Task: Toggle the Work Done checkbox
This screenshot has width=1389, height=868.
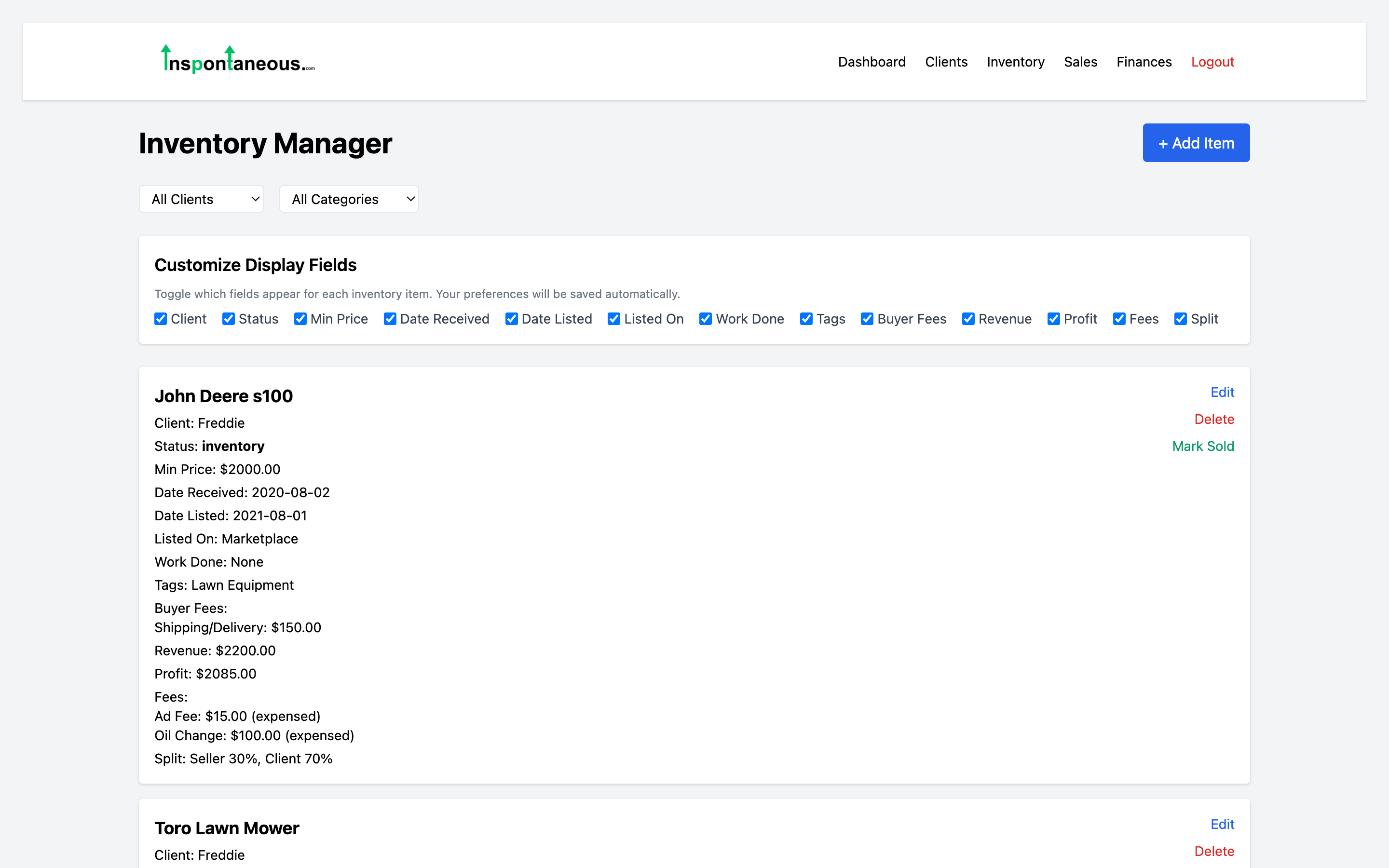Action: [706, 319]
